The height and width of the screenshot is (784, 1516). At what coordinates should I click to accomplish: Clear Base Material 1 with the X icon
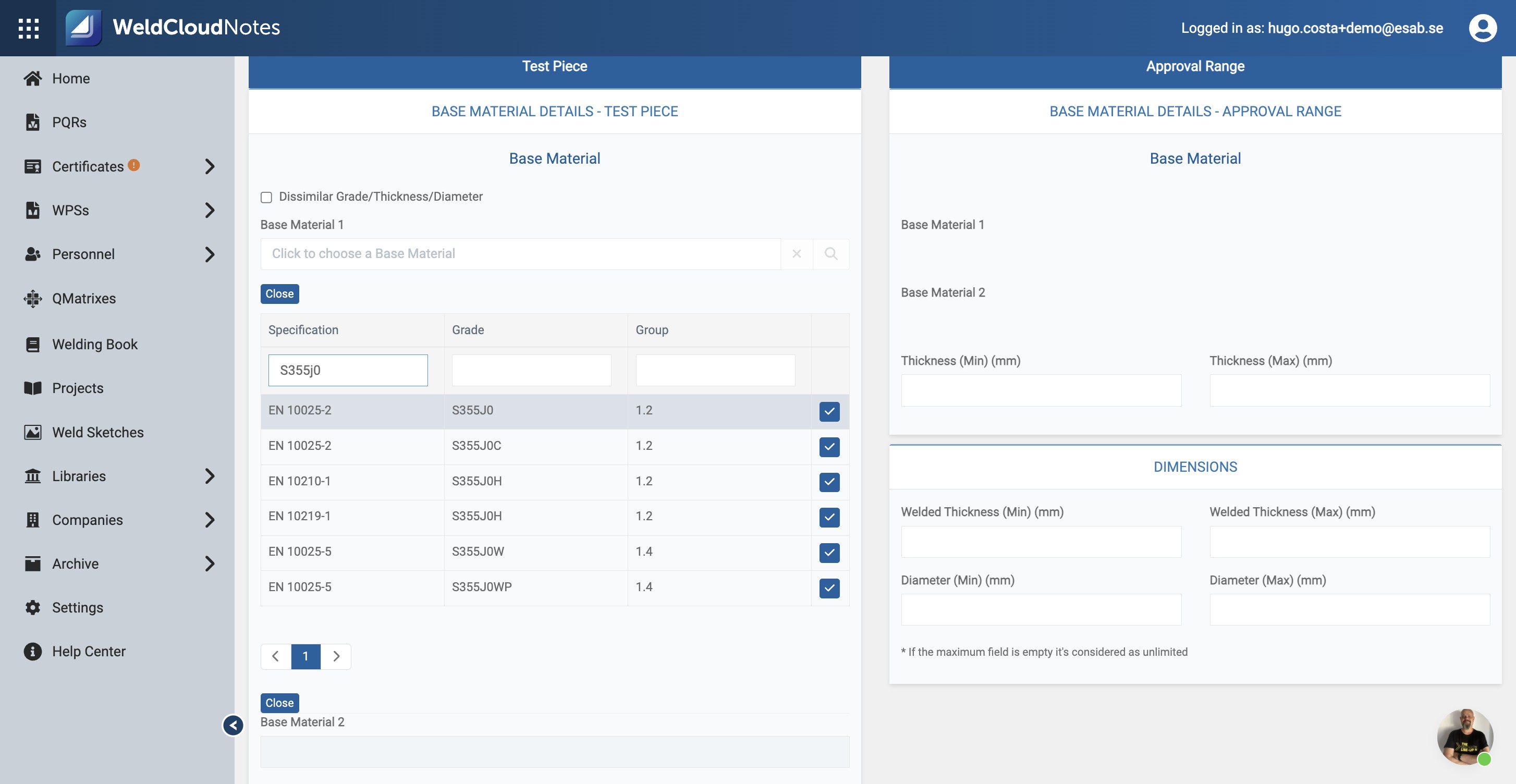[x=797, y=254]
